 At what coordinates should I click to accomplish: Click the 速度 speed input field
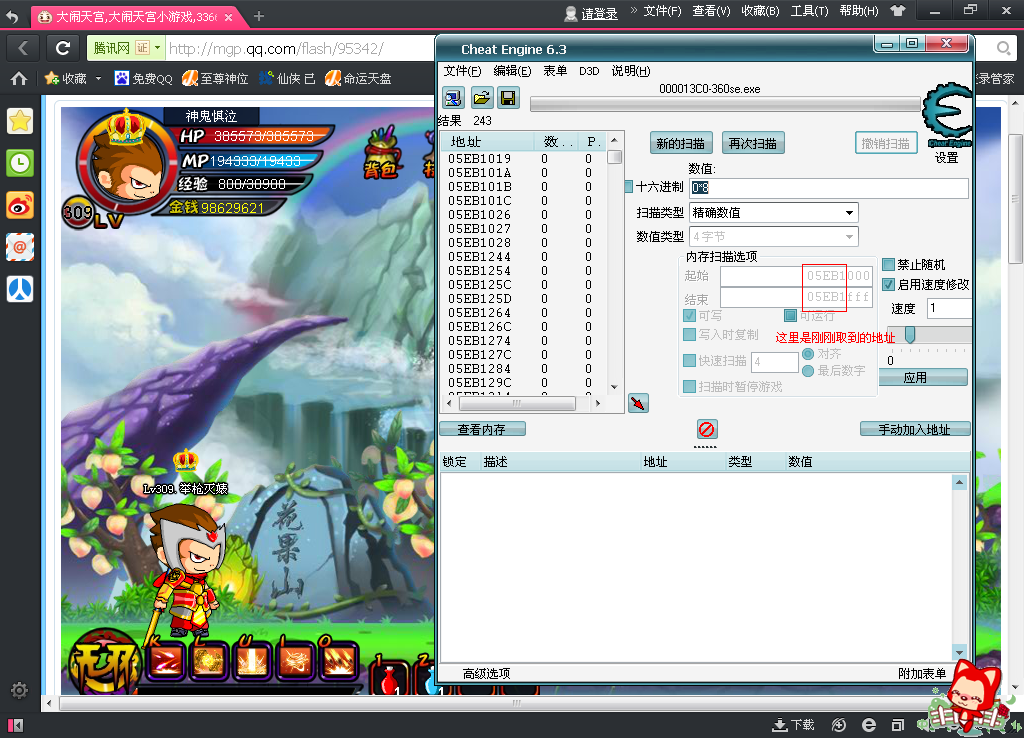[x=949, y=308]
